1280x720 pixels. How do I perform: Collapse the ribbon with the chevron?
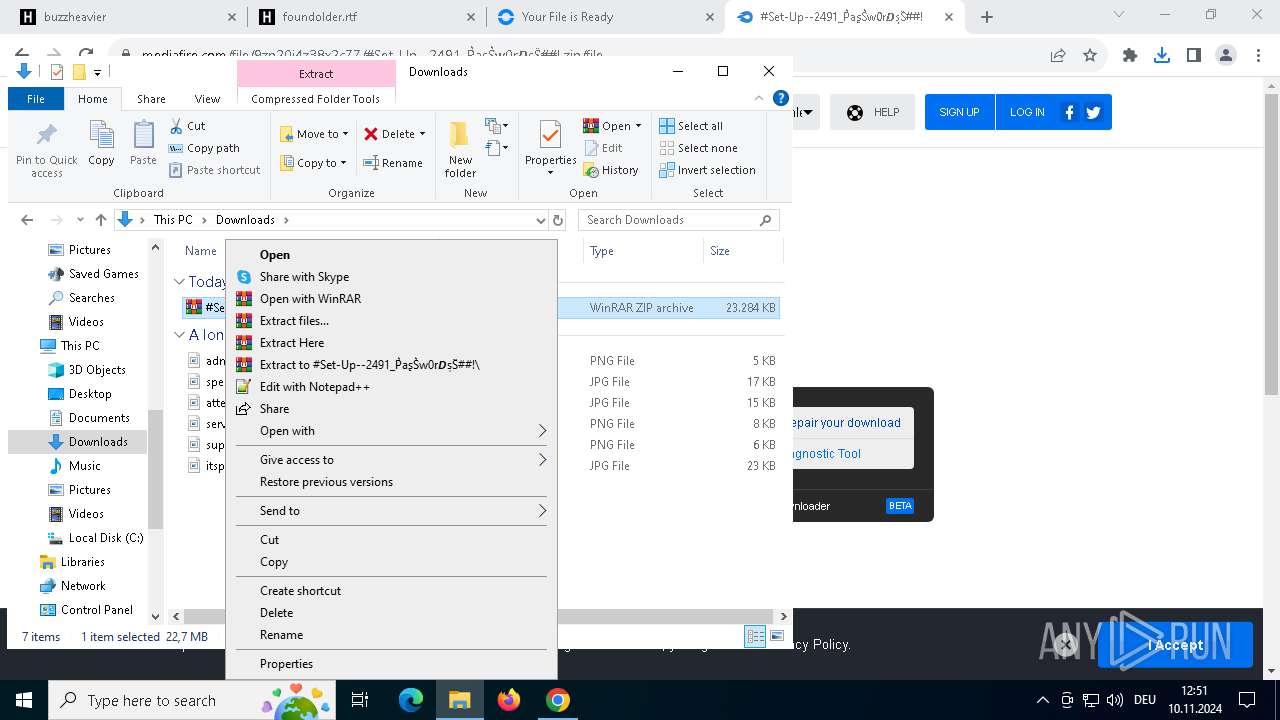[x=759, y=98]
